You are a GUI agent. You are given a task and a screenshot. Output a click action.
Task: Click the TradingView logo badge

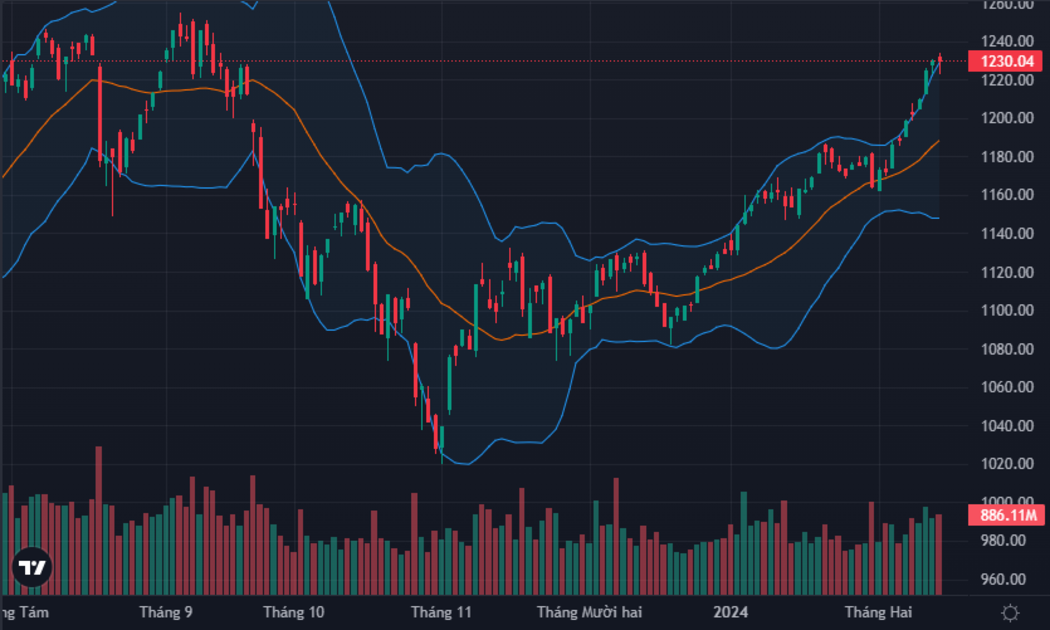click(x=31, y=568)
